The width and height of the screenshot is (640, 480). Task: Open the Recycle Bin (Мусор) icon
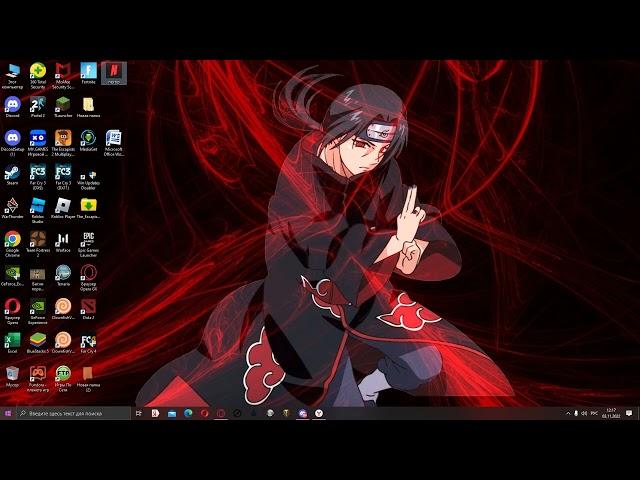[x=12, y=376]
